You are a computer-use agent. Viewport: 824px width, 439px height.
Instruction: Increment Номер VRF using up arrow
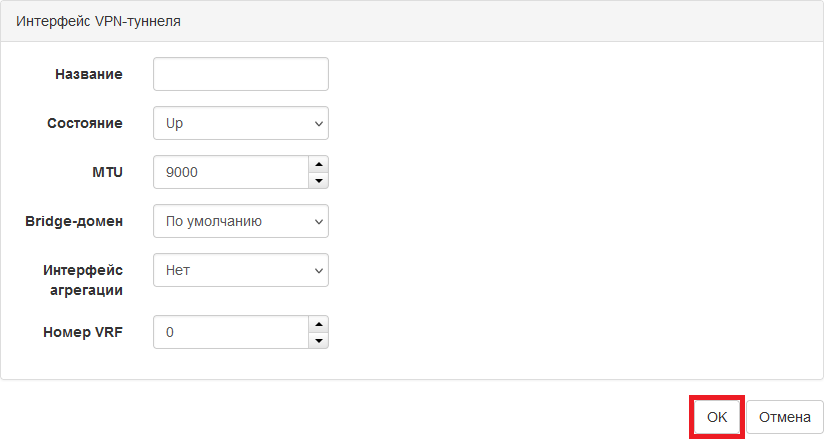tap(318, 324)
